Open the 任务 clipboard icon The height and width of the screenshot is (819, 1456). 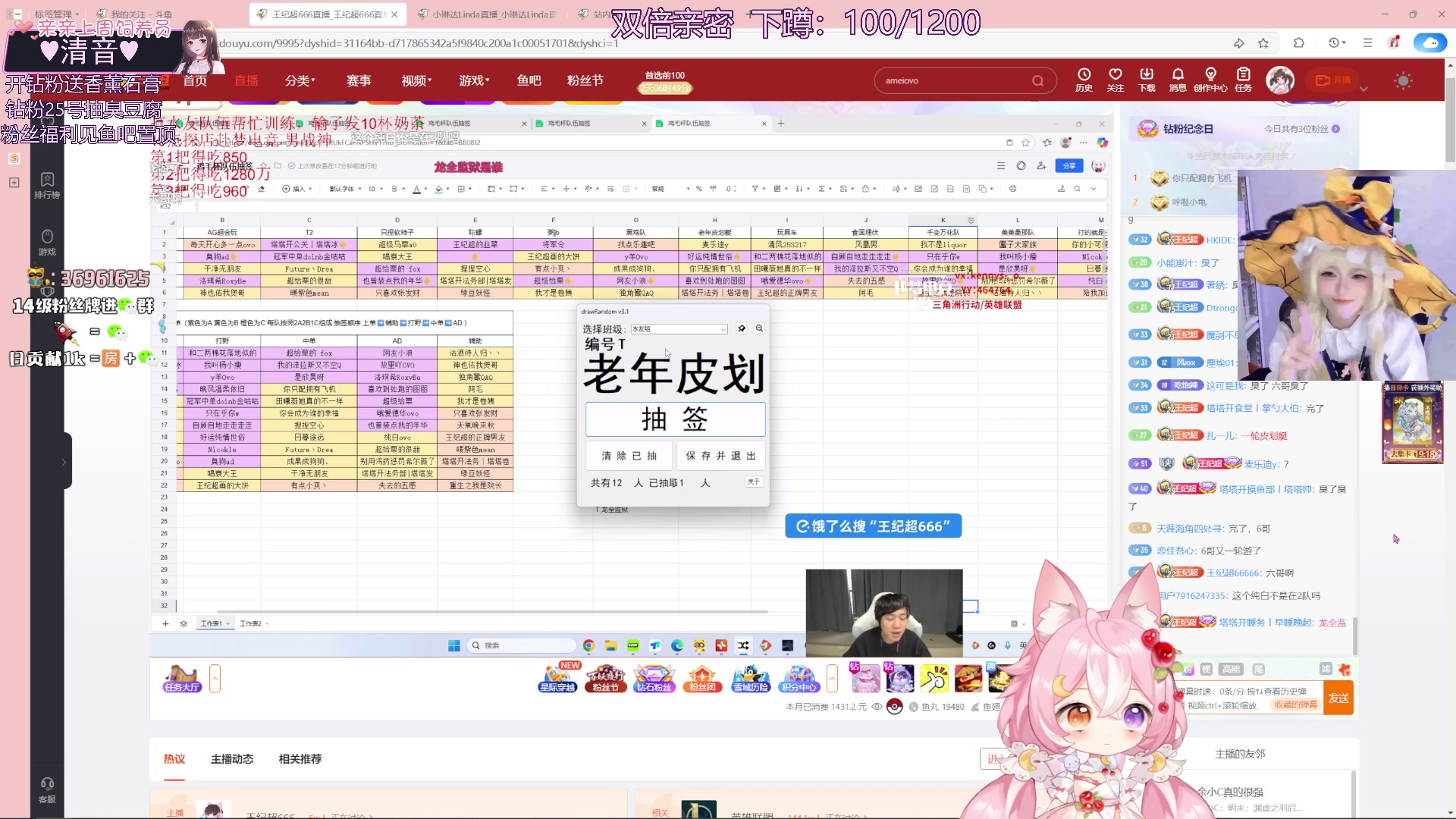click(x=1244, y=80)
